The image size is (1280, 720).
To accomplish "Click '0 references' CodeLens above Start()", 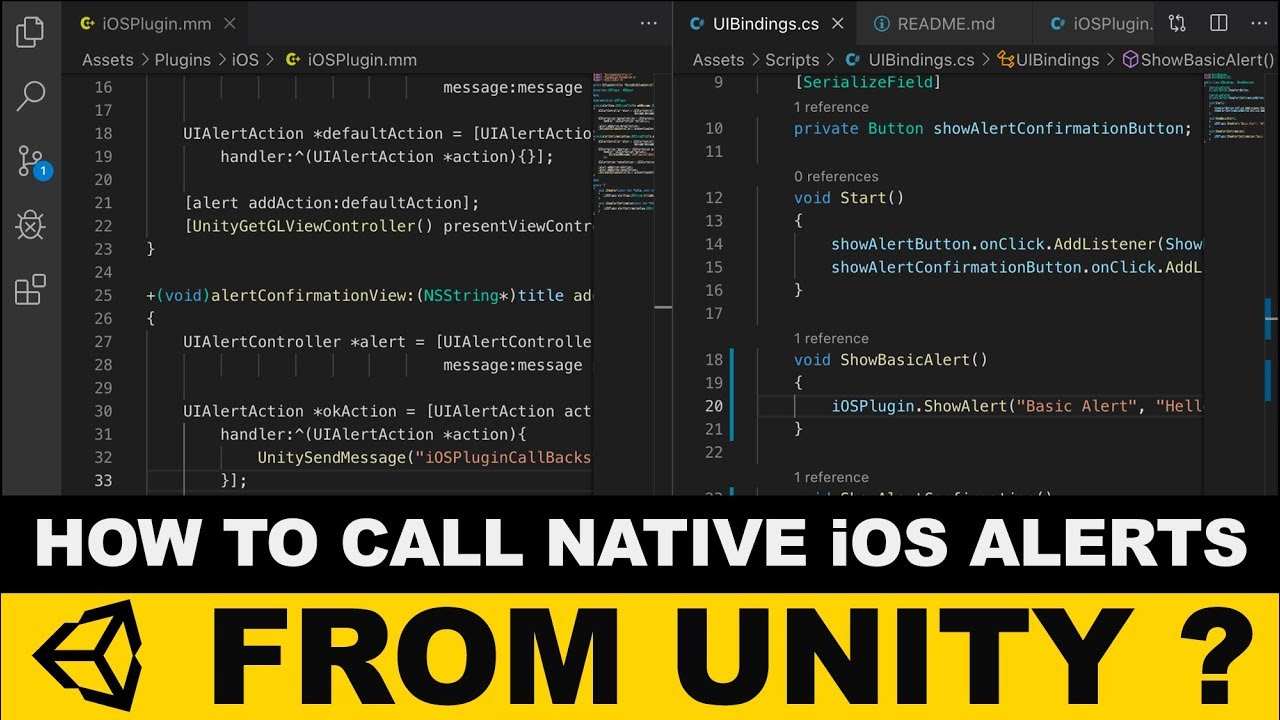I will click(x=836, y=176).
